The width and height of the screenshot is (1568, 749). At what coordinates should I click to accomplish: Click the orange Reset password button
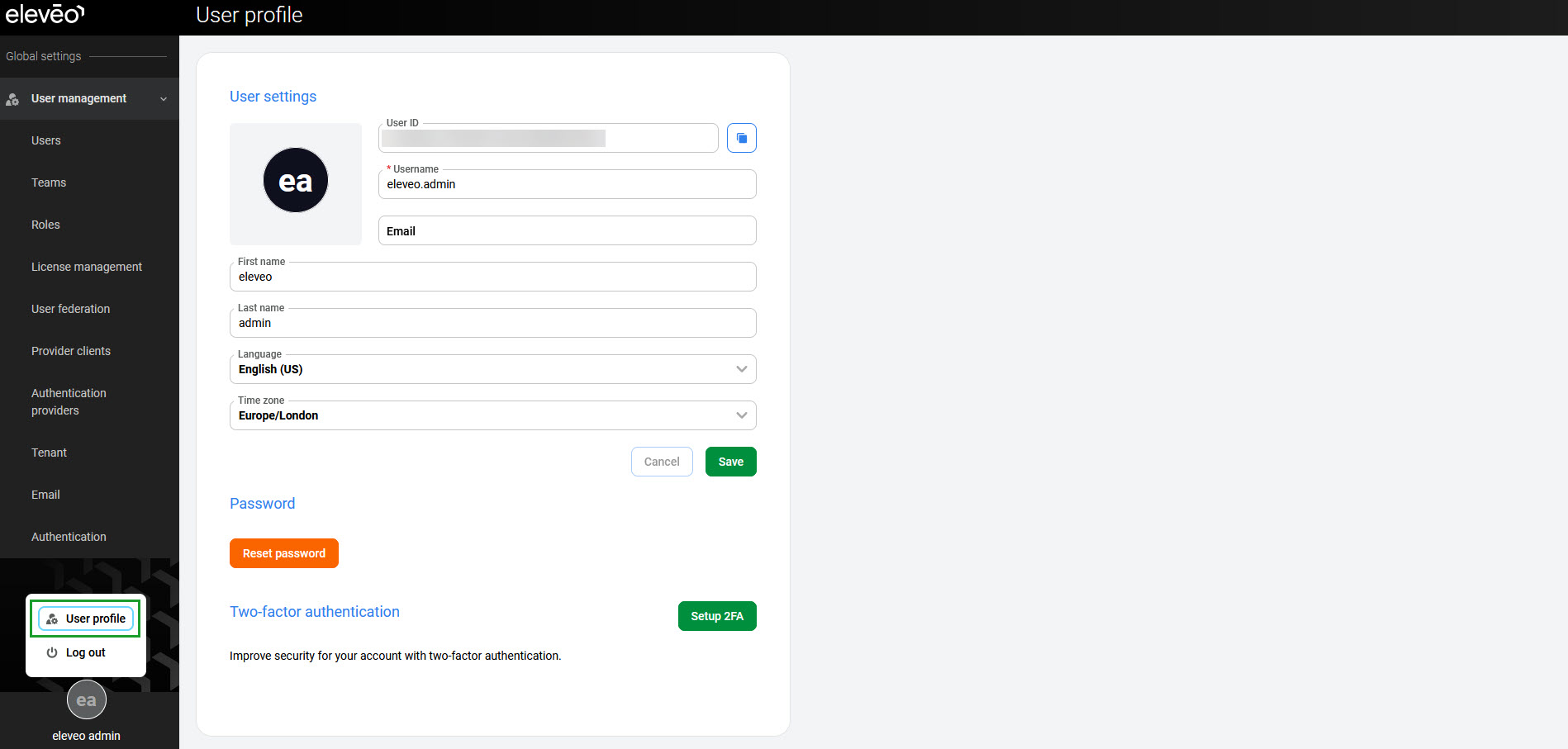[x=284, y=553]
